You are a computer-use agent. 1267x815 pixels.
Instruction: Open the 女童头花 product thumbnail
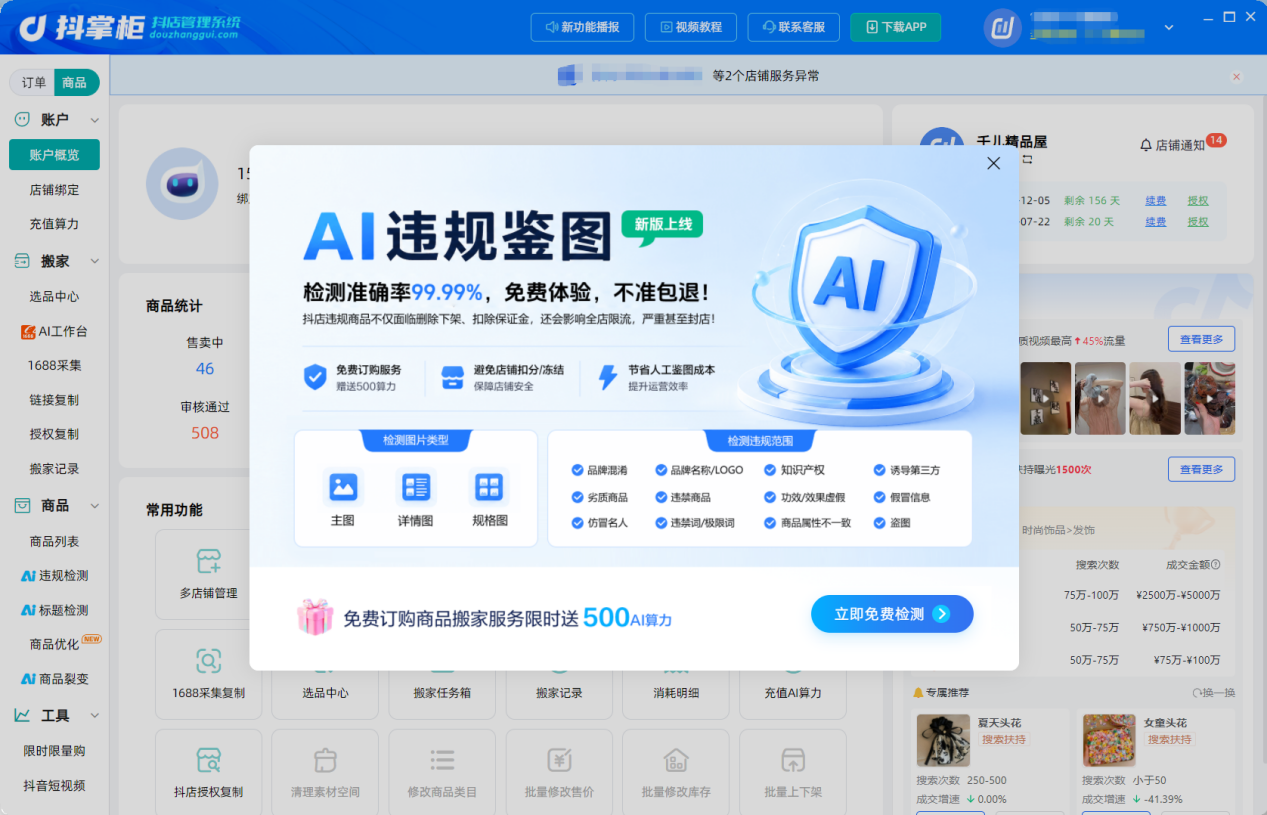(1109, 741)
